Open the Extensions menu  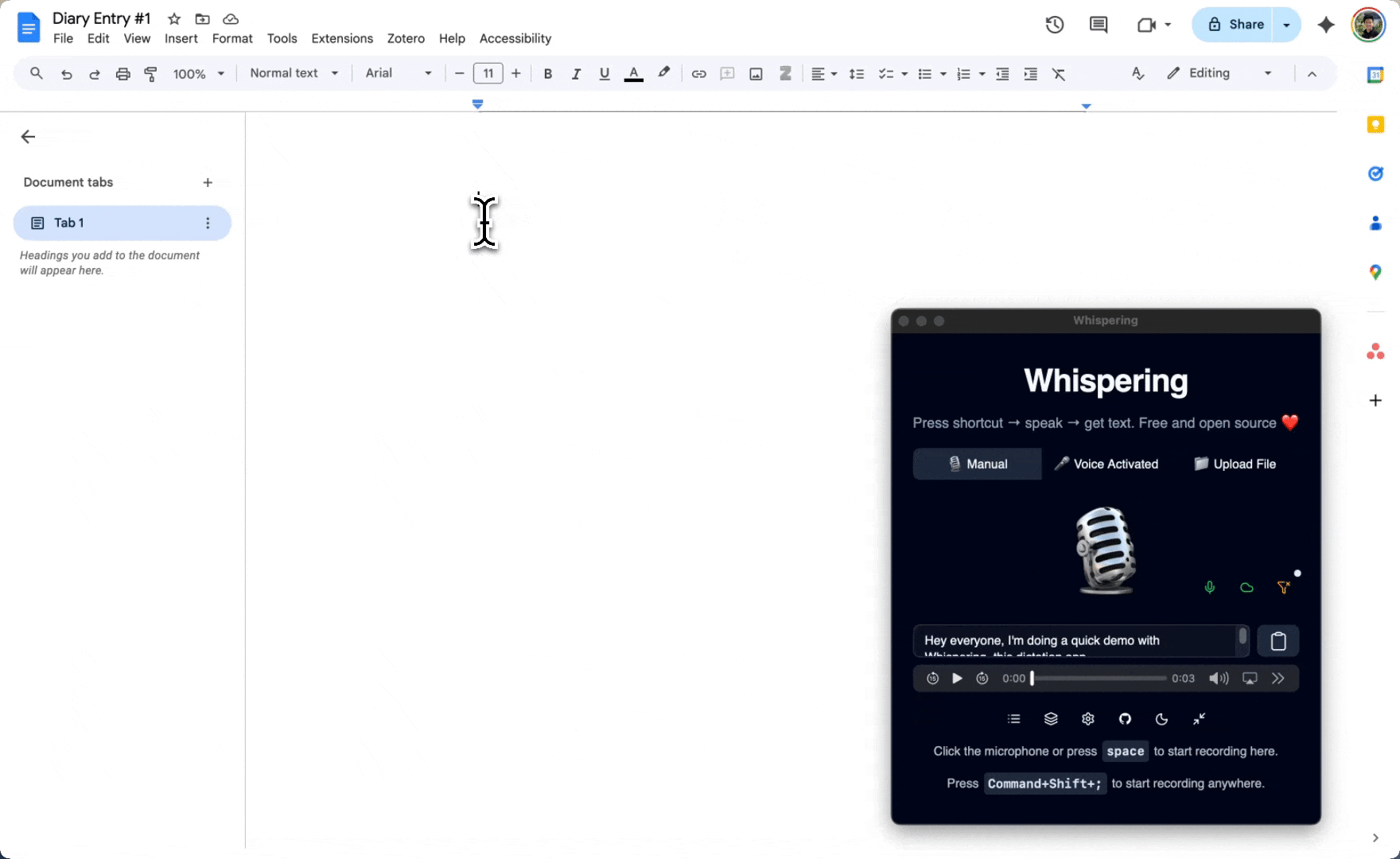(342, 38)
